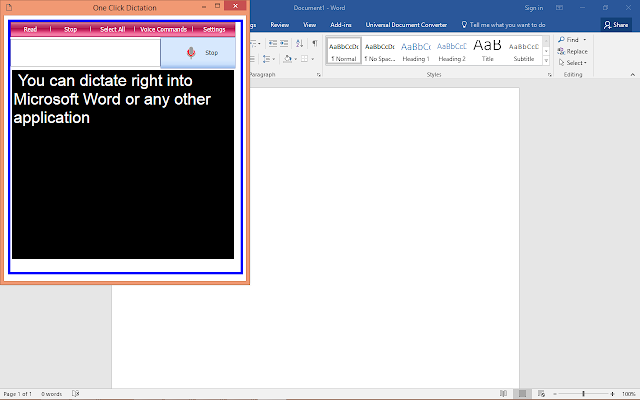Click the Sort A-Z icon
Viewport: 640px width, 400px height.
300,43
